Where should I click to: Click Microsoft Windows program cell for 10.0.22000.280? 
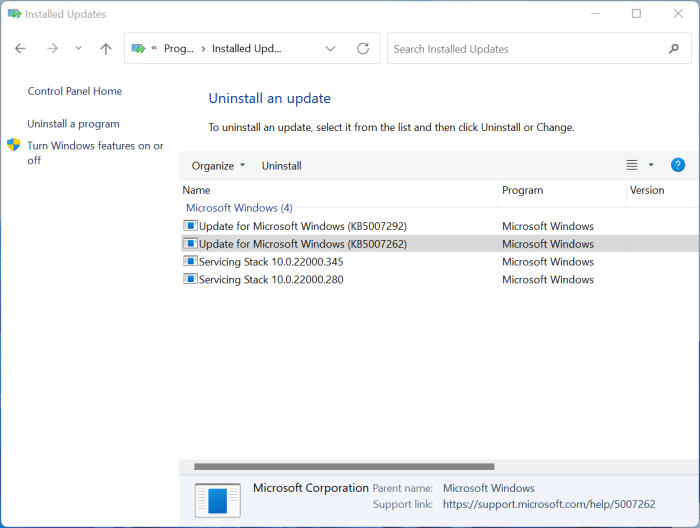pyautogui.click(x=548, y=280)
